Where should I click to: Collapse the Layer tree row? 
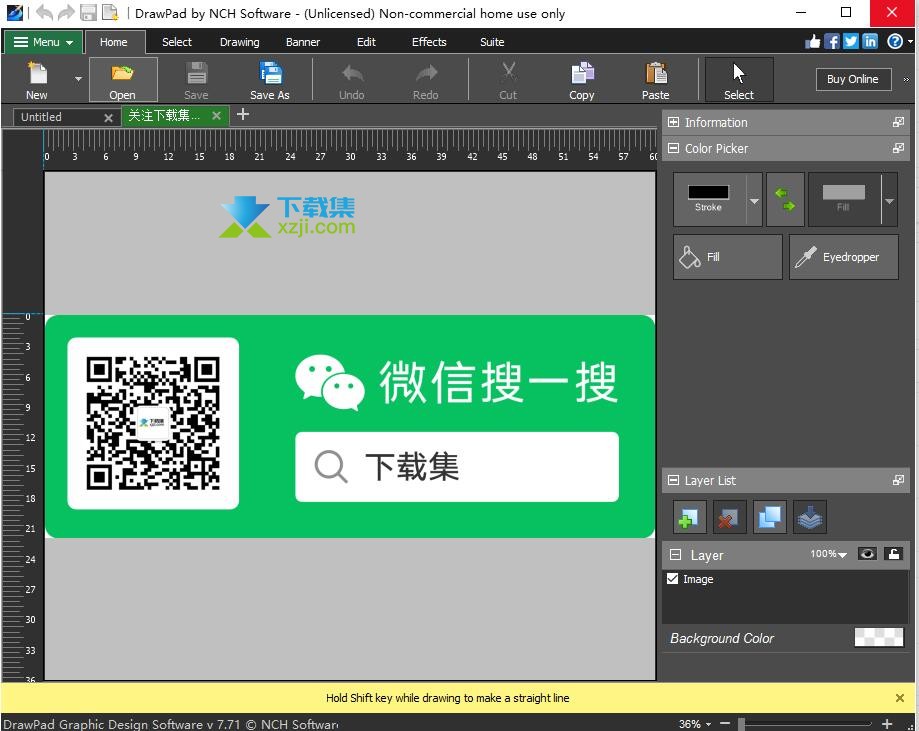click(675, 555)
